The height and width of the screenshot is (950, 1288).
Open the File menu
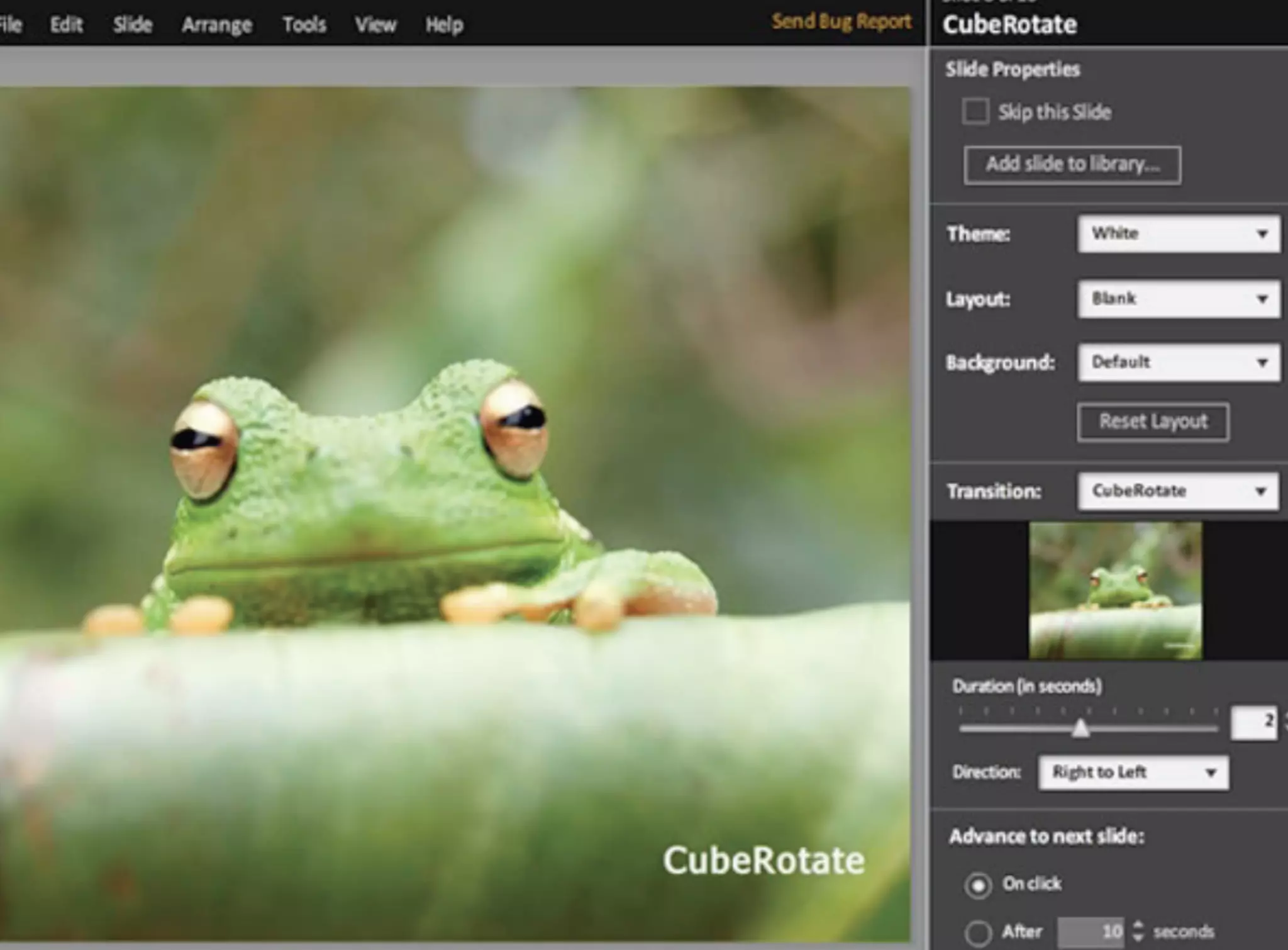pos(10,25)
